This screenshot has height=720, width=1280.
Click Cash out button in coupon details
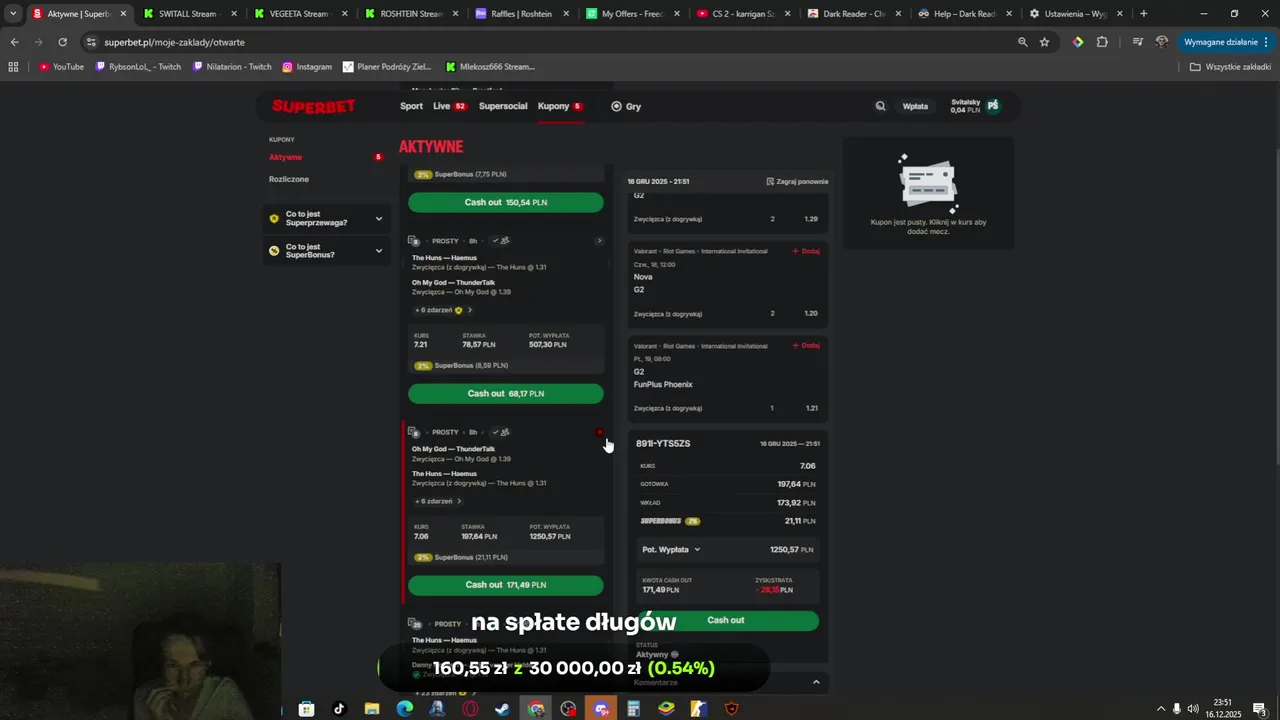pyautogui.click(x=726, y=620)
